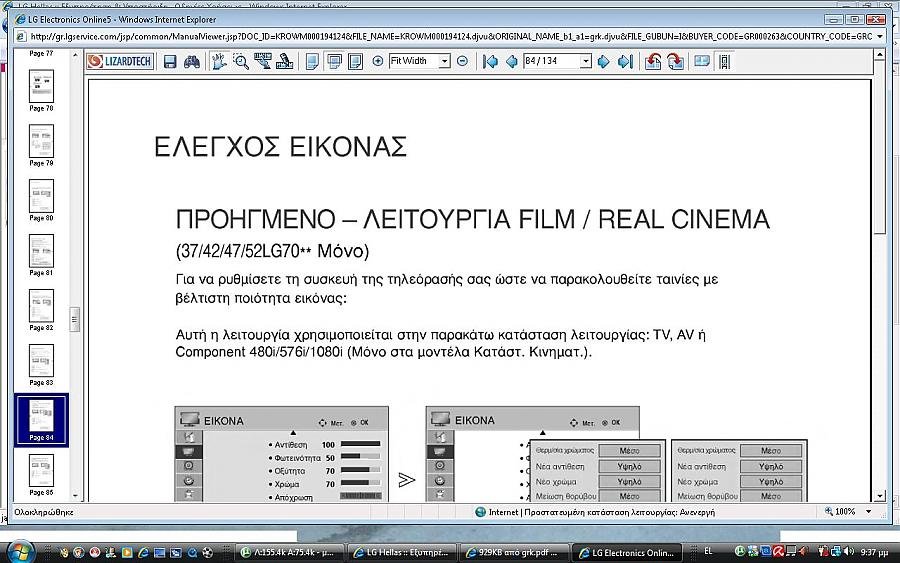Go to the previous page
The height and width of the screenshot is (563, 900).
511,61
